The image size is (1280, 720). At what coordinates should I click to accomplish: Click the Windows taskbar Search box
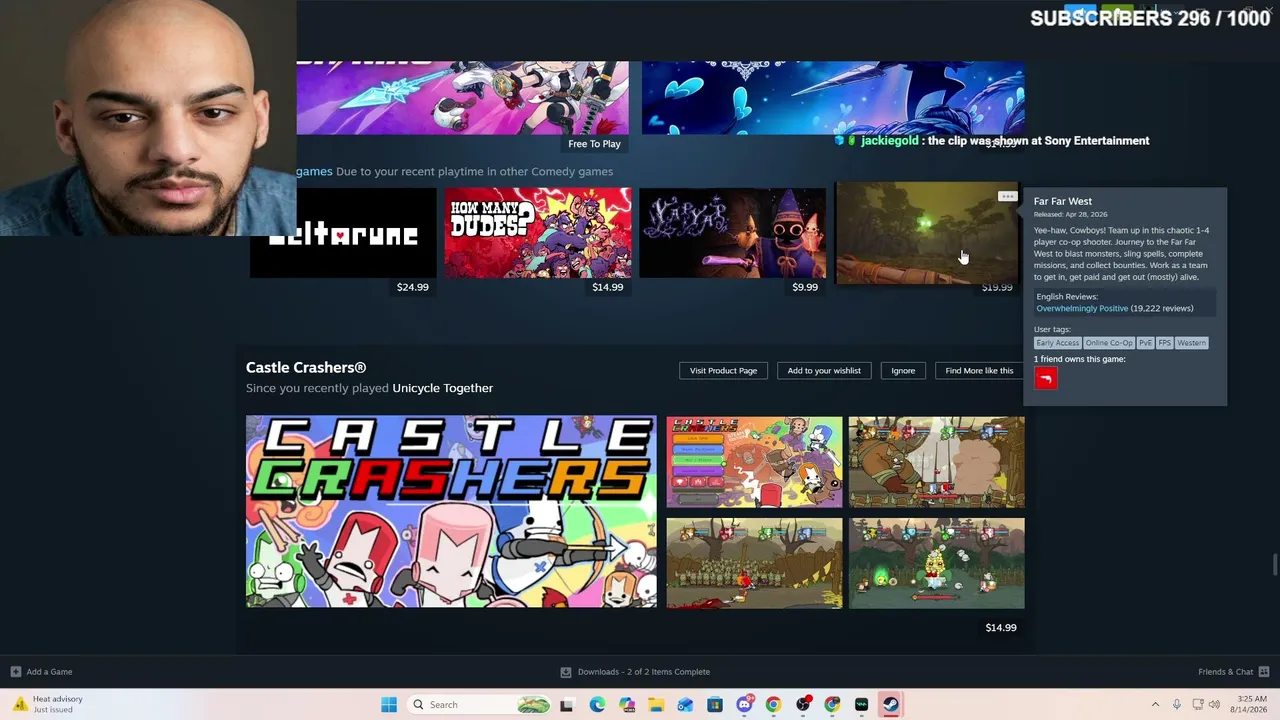(x=480, y=704)
